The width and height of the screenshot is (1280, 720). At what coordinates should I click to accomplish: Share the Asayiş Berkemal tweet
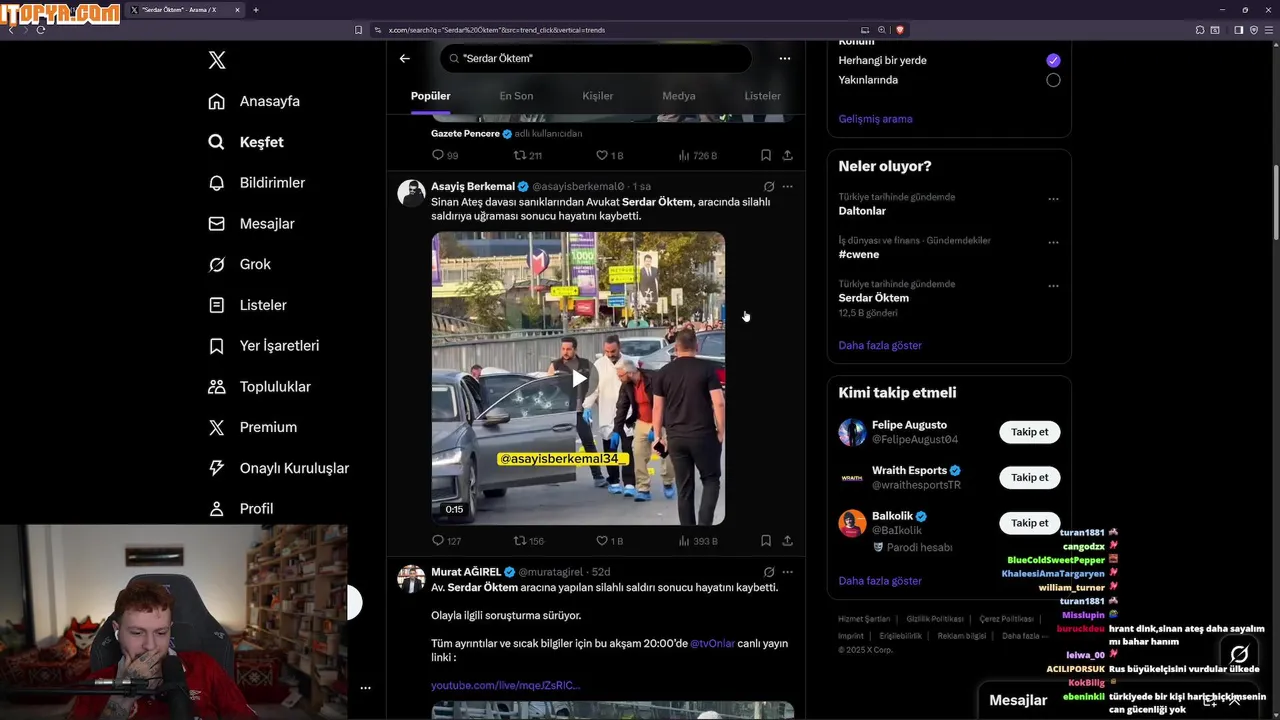pyautogui.click(x=788, y=541)
